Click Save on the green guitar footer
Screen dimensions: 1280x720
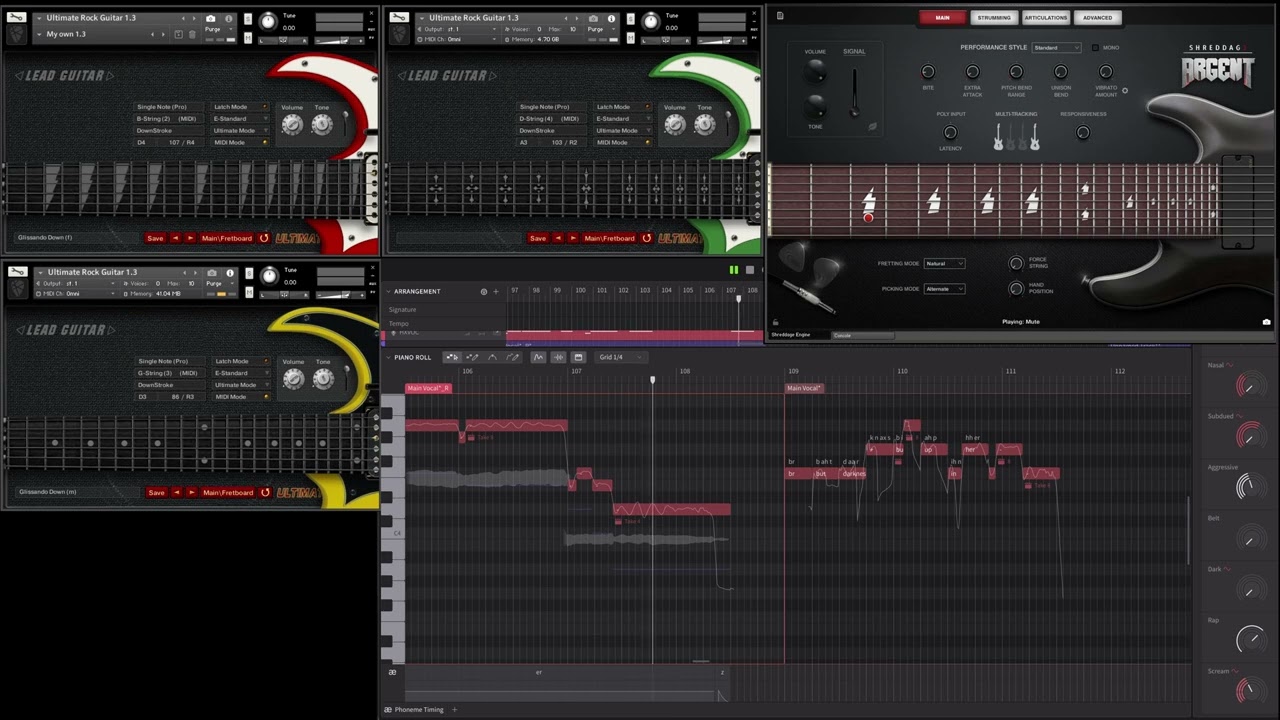538,238
